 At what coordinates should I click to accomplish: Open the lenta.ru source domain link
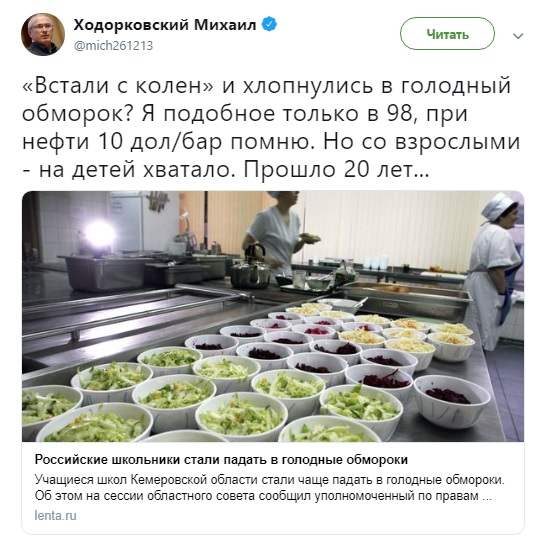(55, 515)
